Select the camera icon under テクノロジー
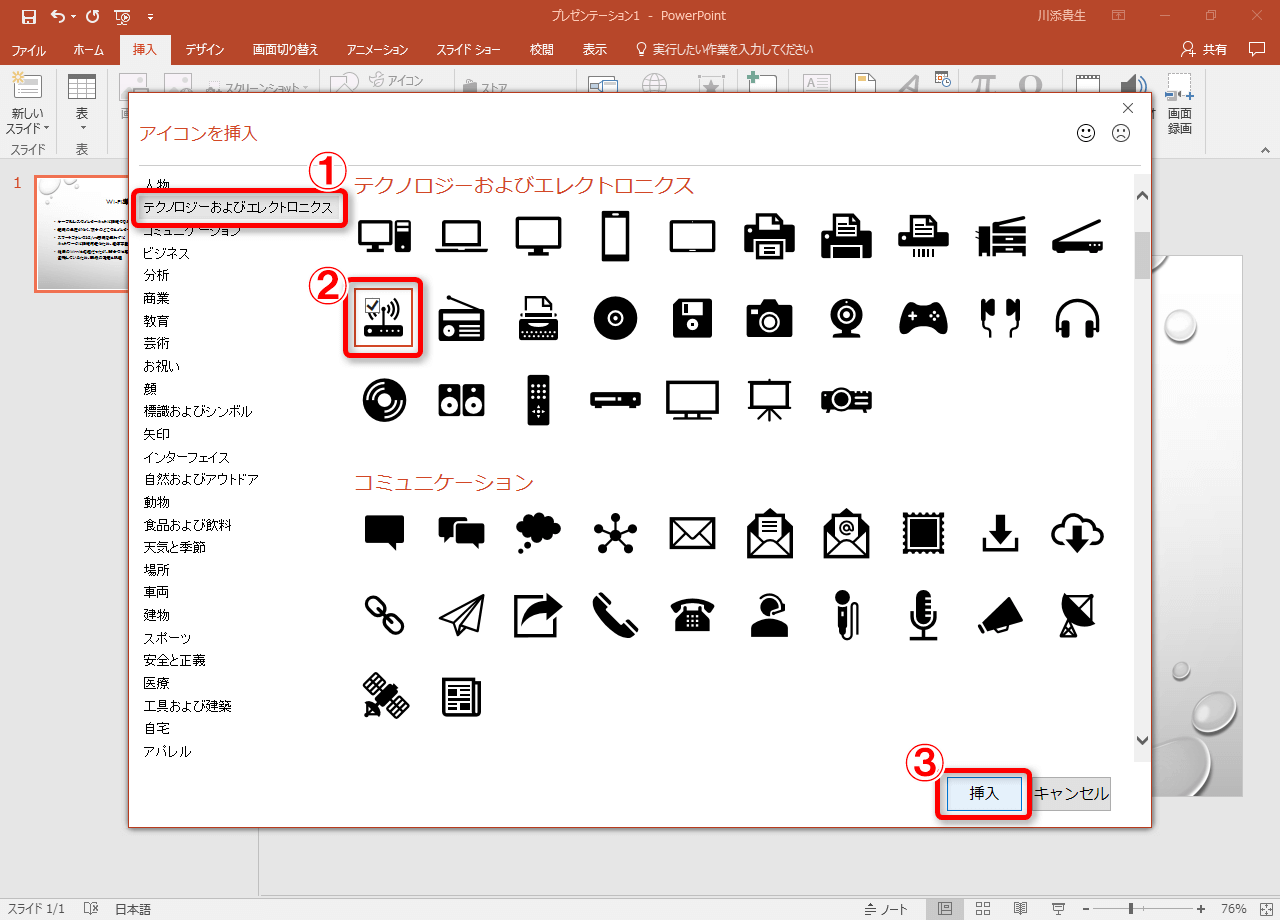 coord(769,317)
